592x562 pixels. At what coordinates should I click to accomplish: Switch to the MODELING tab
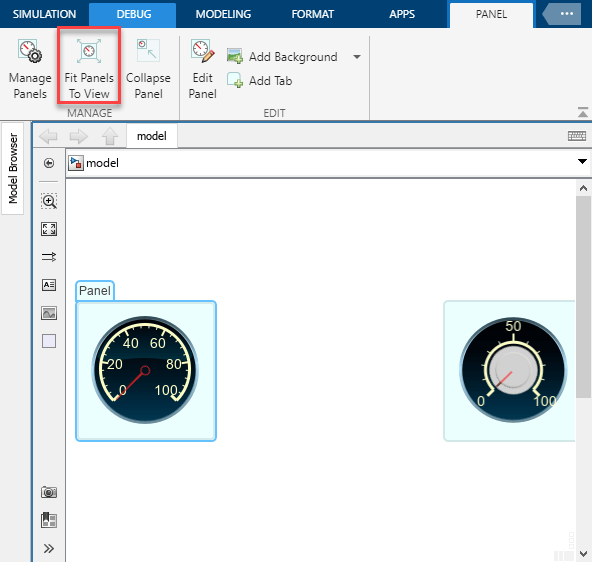tap(223, 14)
